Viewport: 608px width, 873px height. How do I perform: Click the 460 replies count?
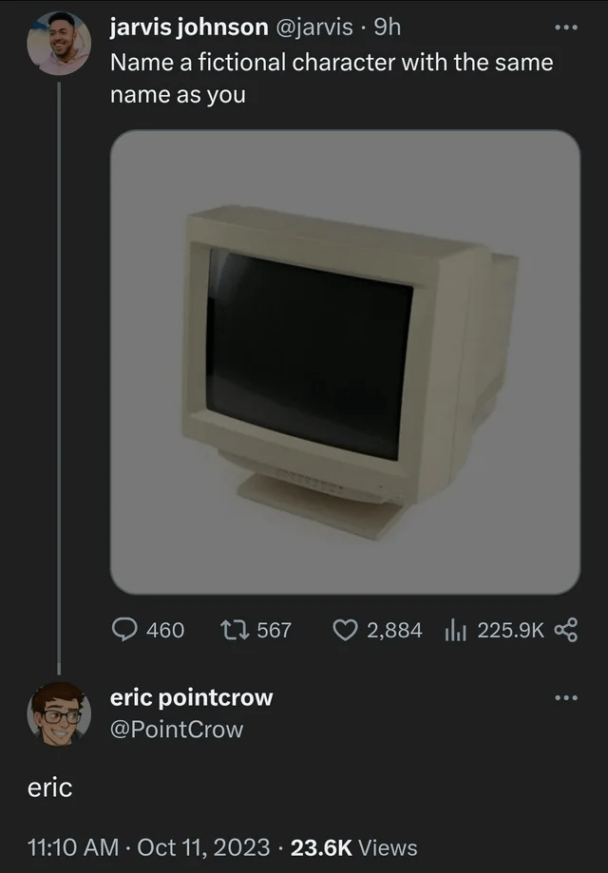click(165, 629)
